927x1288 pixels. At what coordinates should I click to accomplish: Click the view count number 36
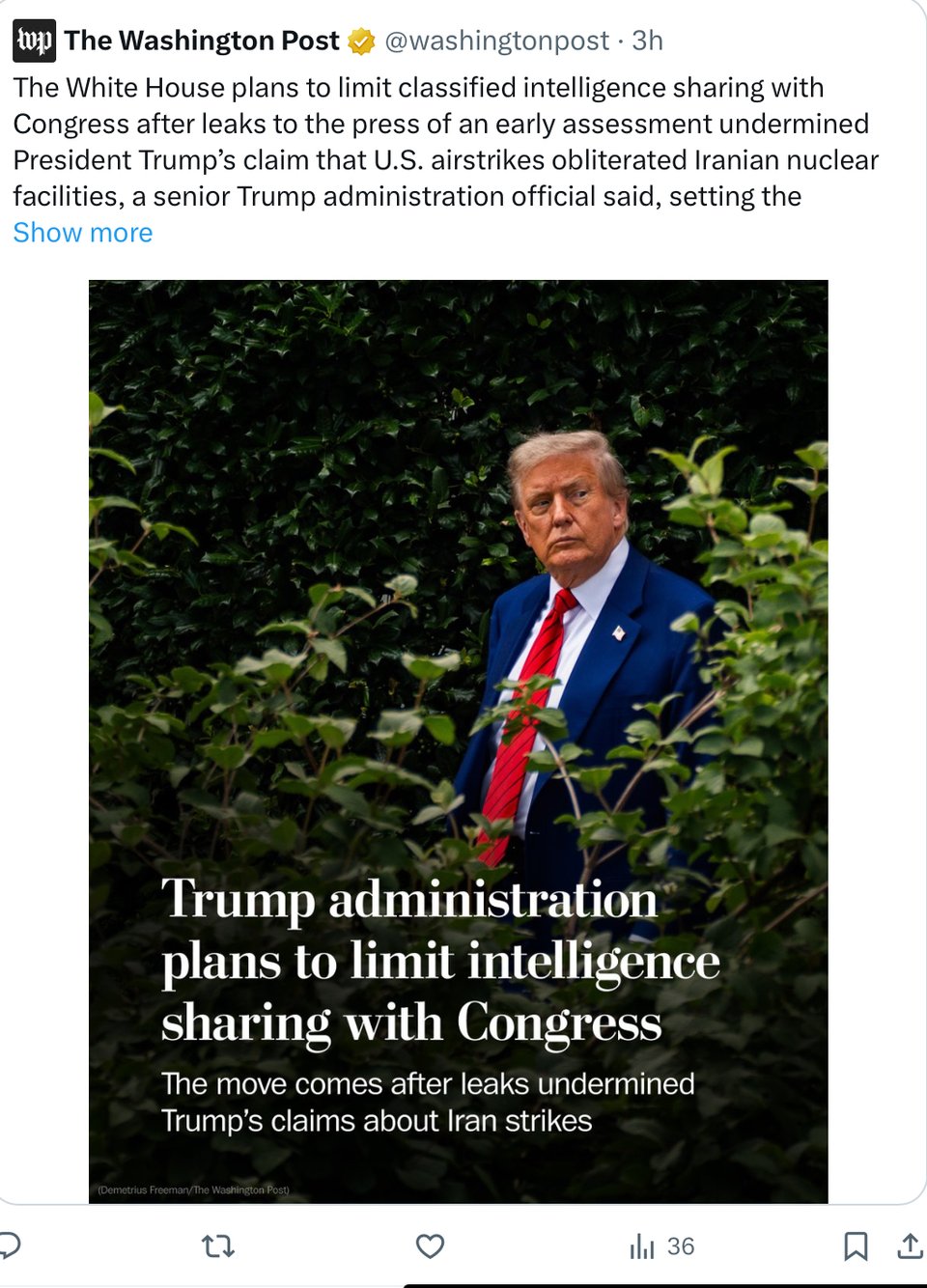click(x=681, y=1246)
